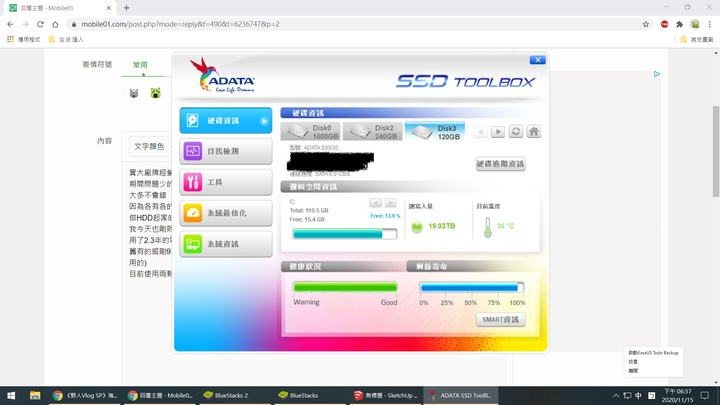The width and height of the screenshot is (720, 405).
Task: Click the play arrow on 硬碟資訊 button
Action: 264,121
